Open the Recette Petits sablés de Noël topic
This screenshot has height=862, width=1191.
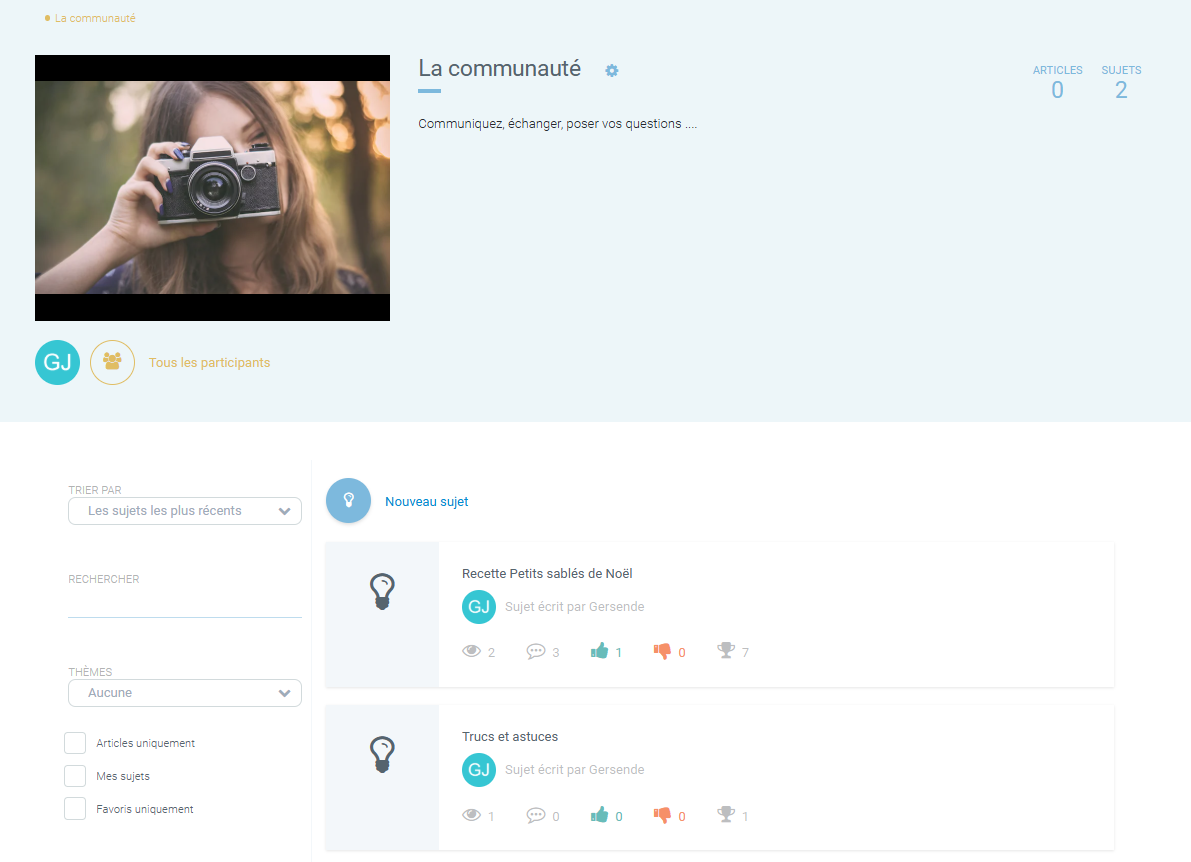(x=547, y=574)
